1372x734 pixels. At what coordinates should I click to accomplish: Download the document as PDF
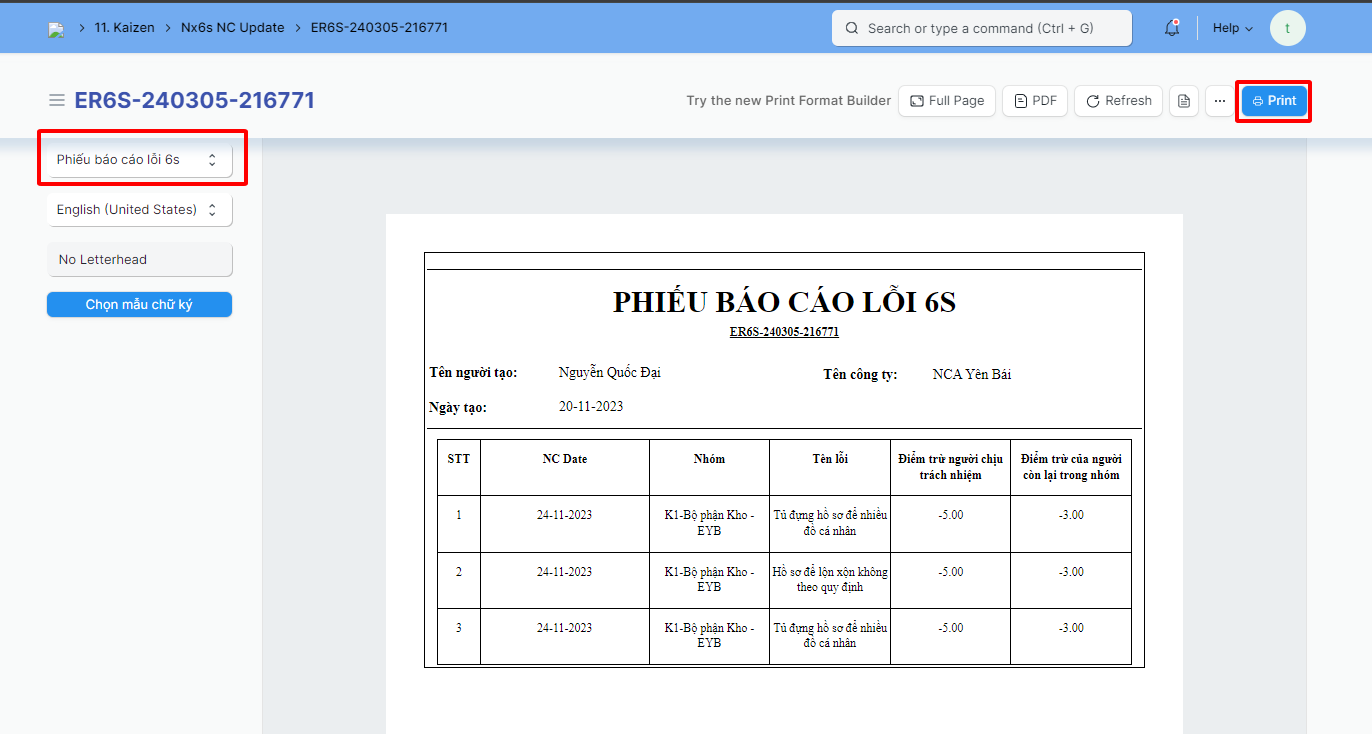(1035, 101)
